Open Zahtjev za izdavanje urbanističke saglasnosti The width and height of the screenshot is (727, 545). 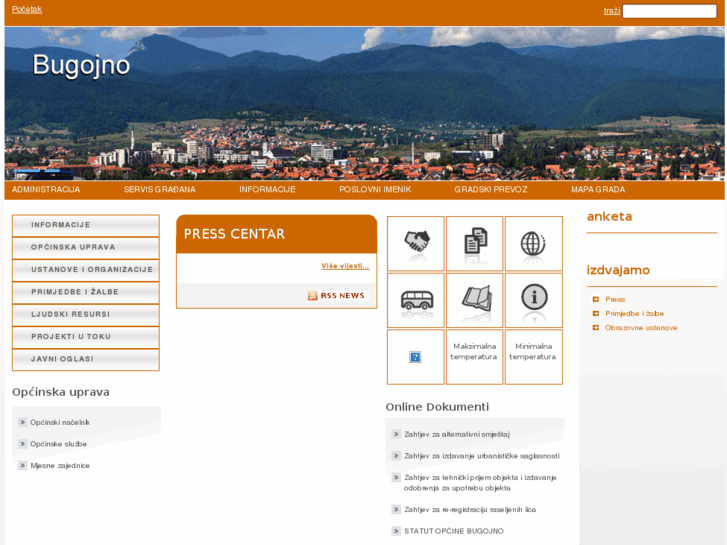tap(482, 456)
